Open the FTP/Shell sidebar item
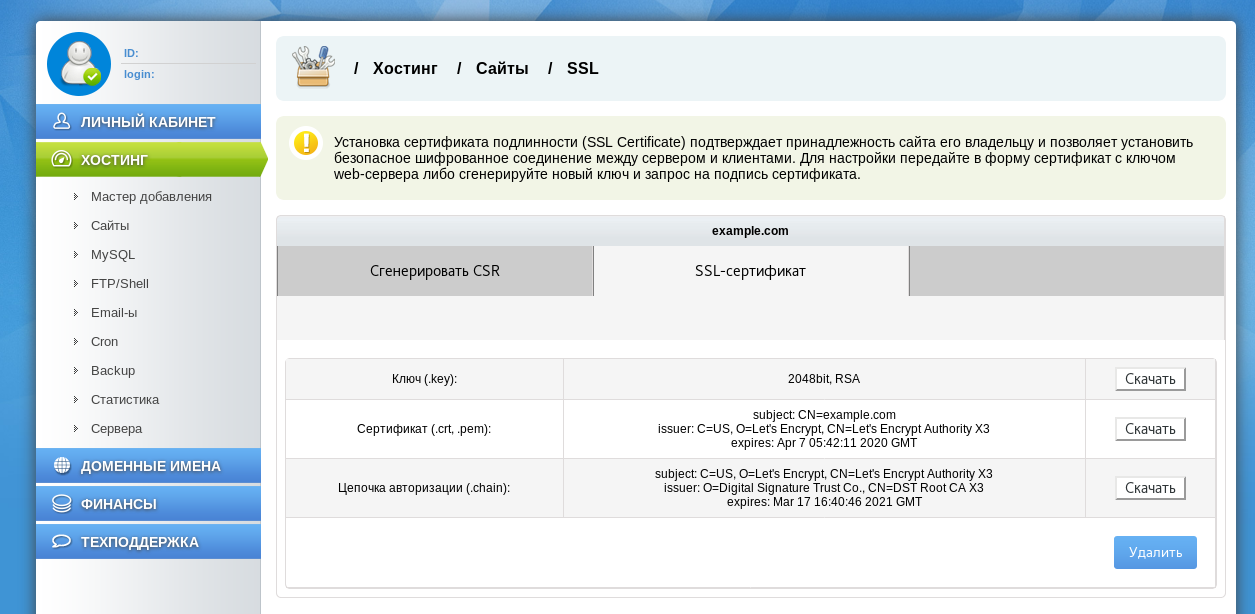The height and width of the screenshot is (614, 1255). [x=120, y=284]
